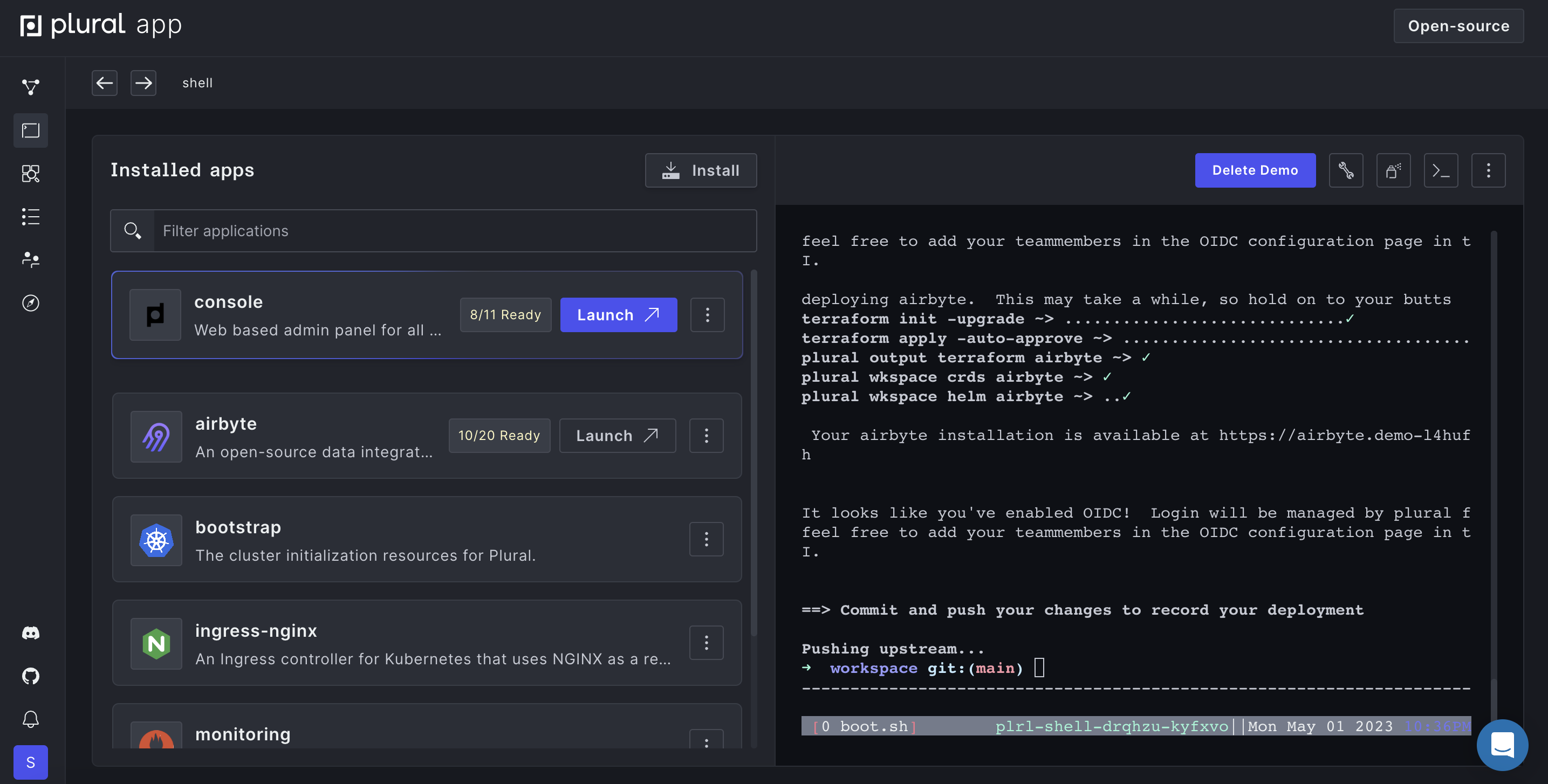Open the compass explore sidebar icon
Viewport: 1548px width, 784px height.
(x=31, y=303)
